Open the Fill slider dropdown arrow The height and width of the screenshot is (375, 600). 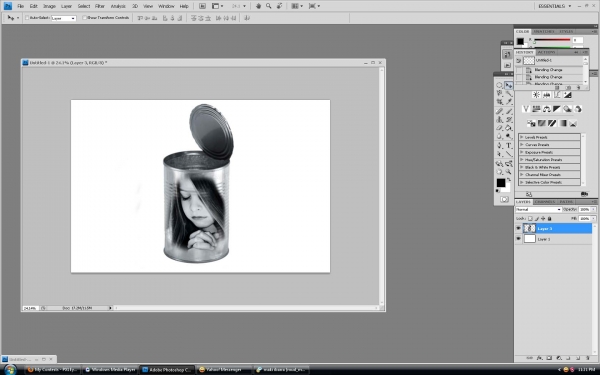point(593,218)
